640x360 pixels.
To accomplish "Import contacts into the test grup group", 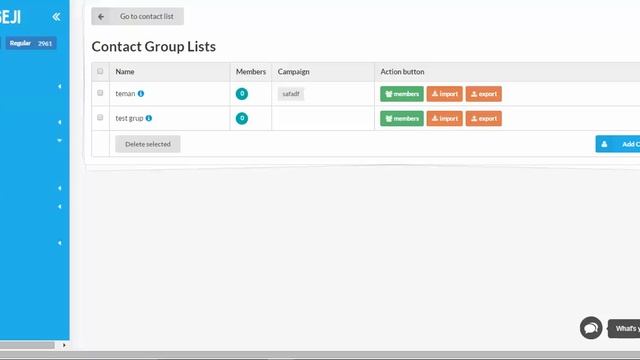I will (x=444, y=118).
